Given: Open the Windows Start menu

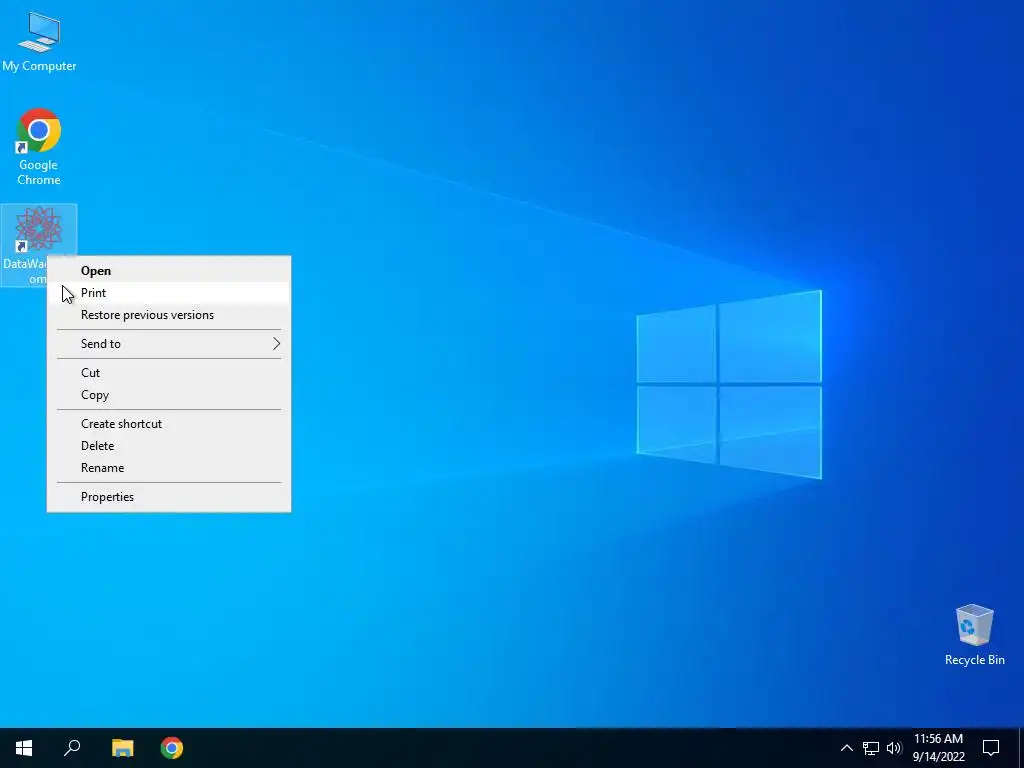Looking at the screenshot, I should pyautogui.click(x=24, y=748).
